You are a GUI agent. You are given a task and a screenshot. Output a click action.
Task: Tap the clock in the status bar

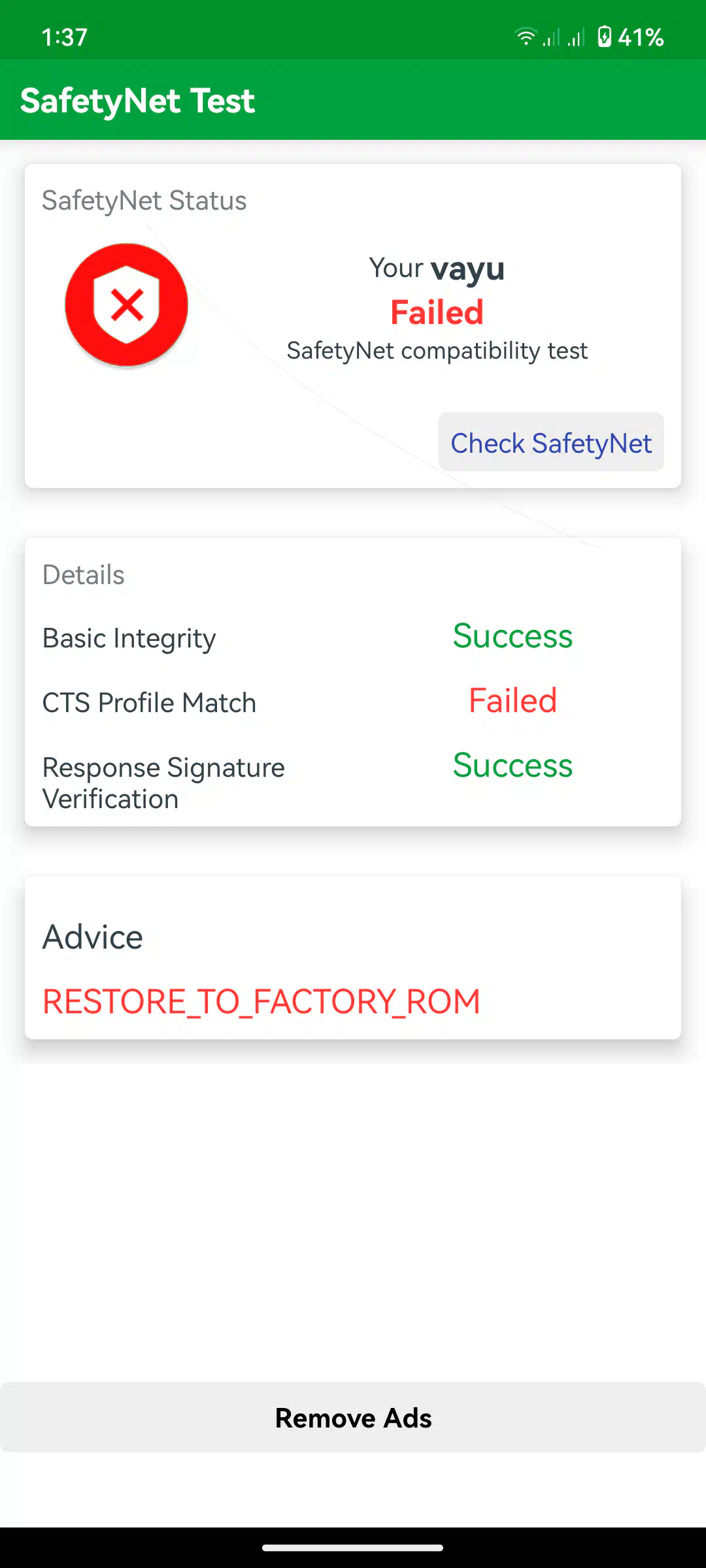[x=64, y=37]
